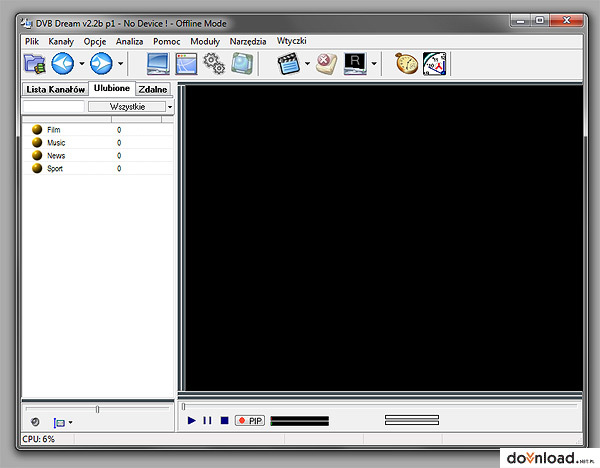The height and width of the screenshot is (468, 600).
Task: Start playback with the Play button
Action: (192, 421)
